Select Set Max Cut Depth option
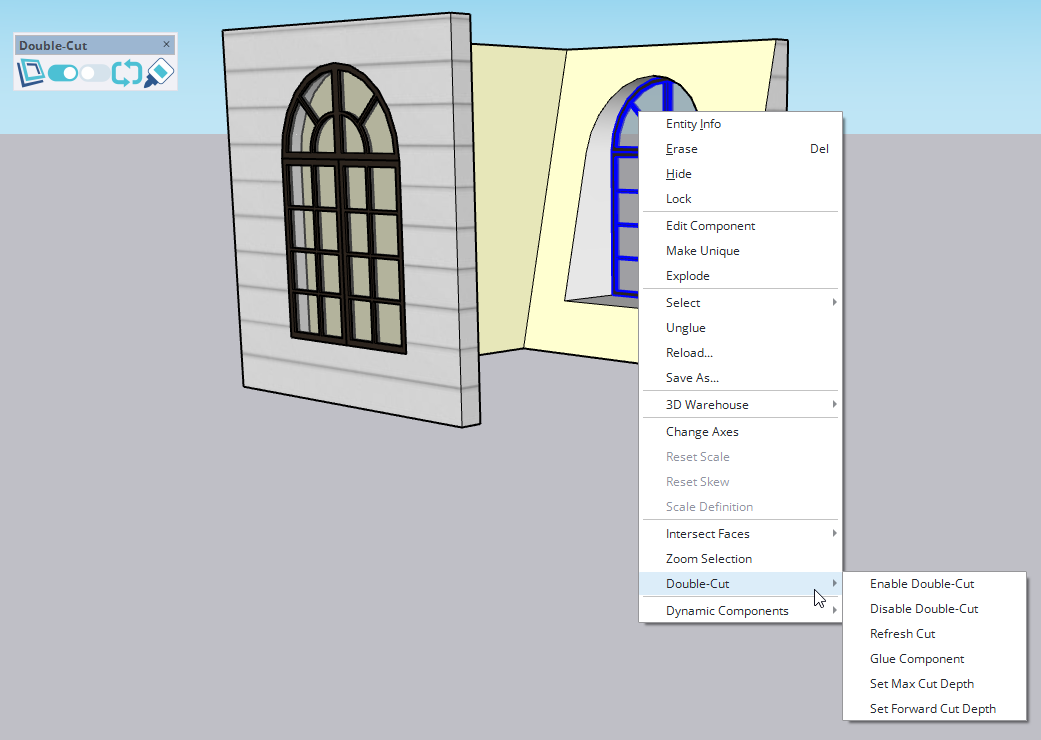 pos(921,684)
